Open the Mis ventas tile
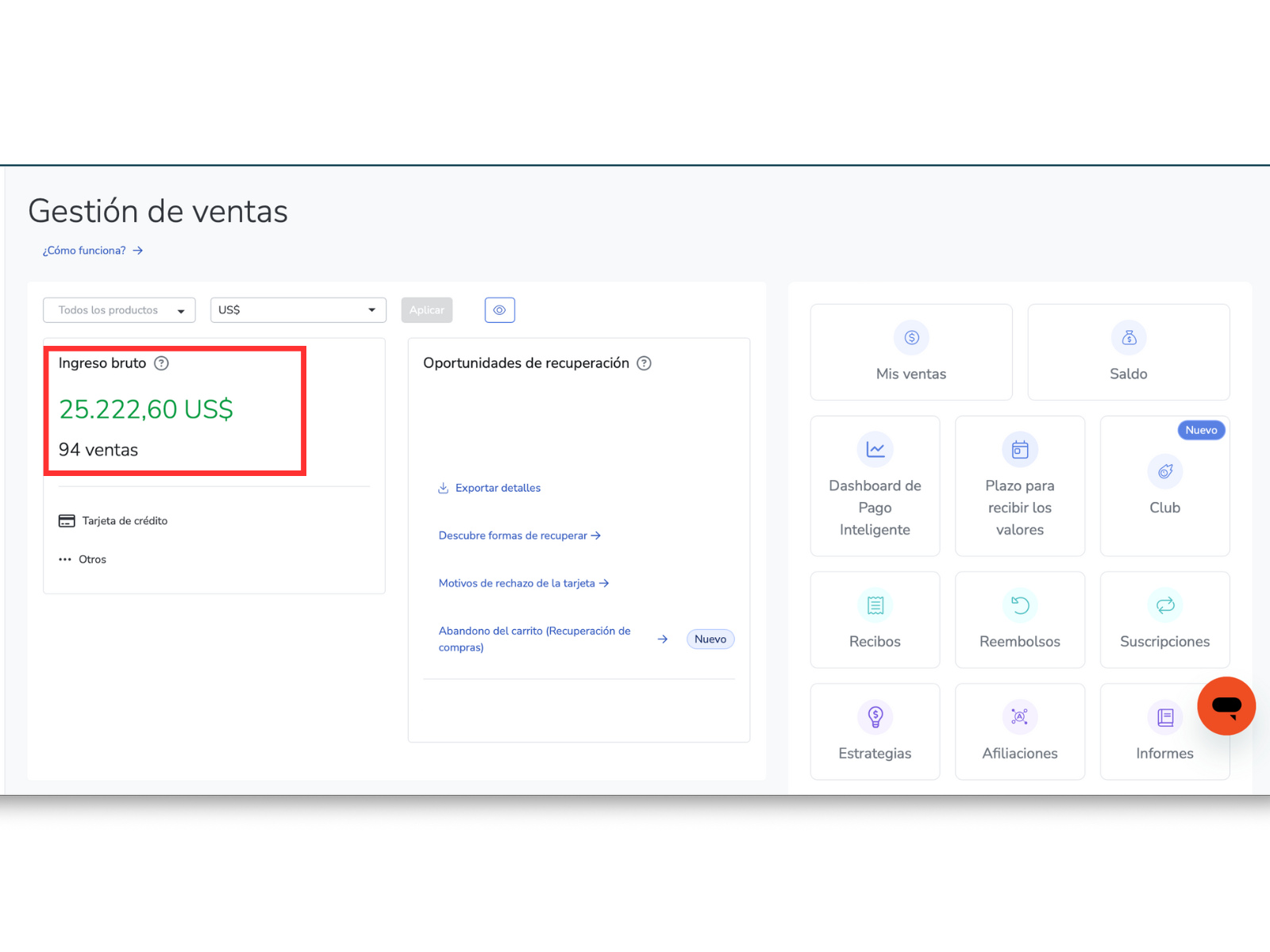 click(x=910, y=352)
